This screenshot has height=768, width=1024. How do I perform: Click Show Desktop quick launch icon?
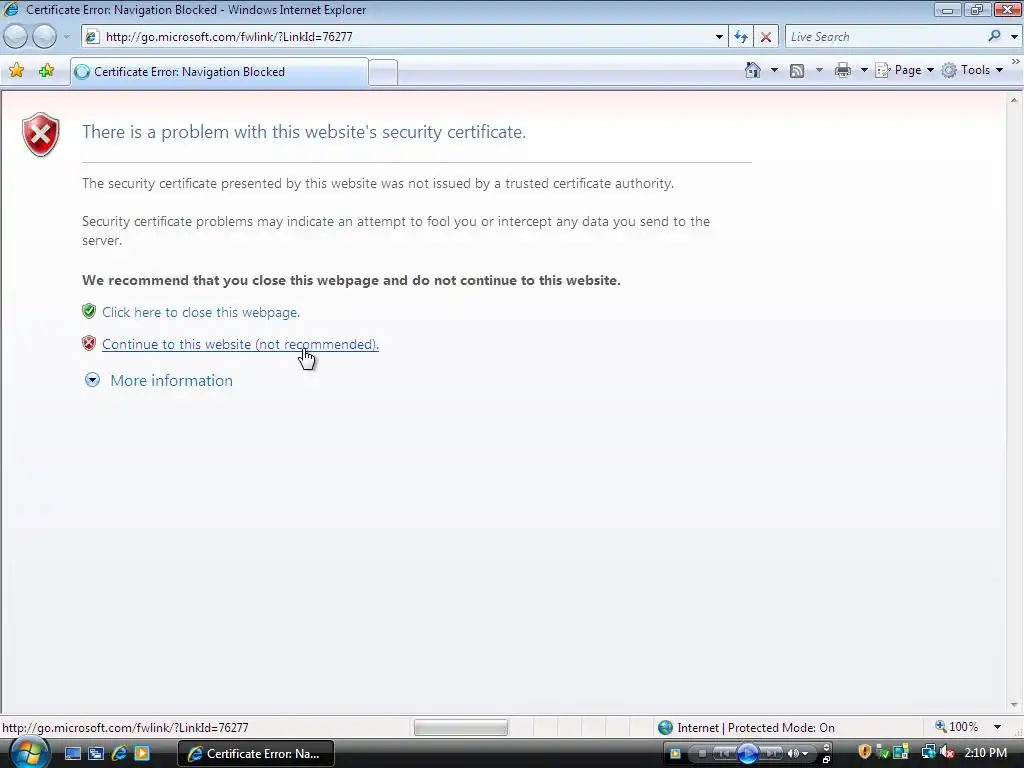[72, 754]
